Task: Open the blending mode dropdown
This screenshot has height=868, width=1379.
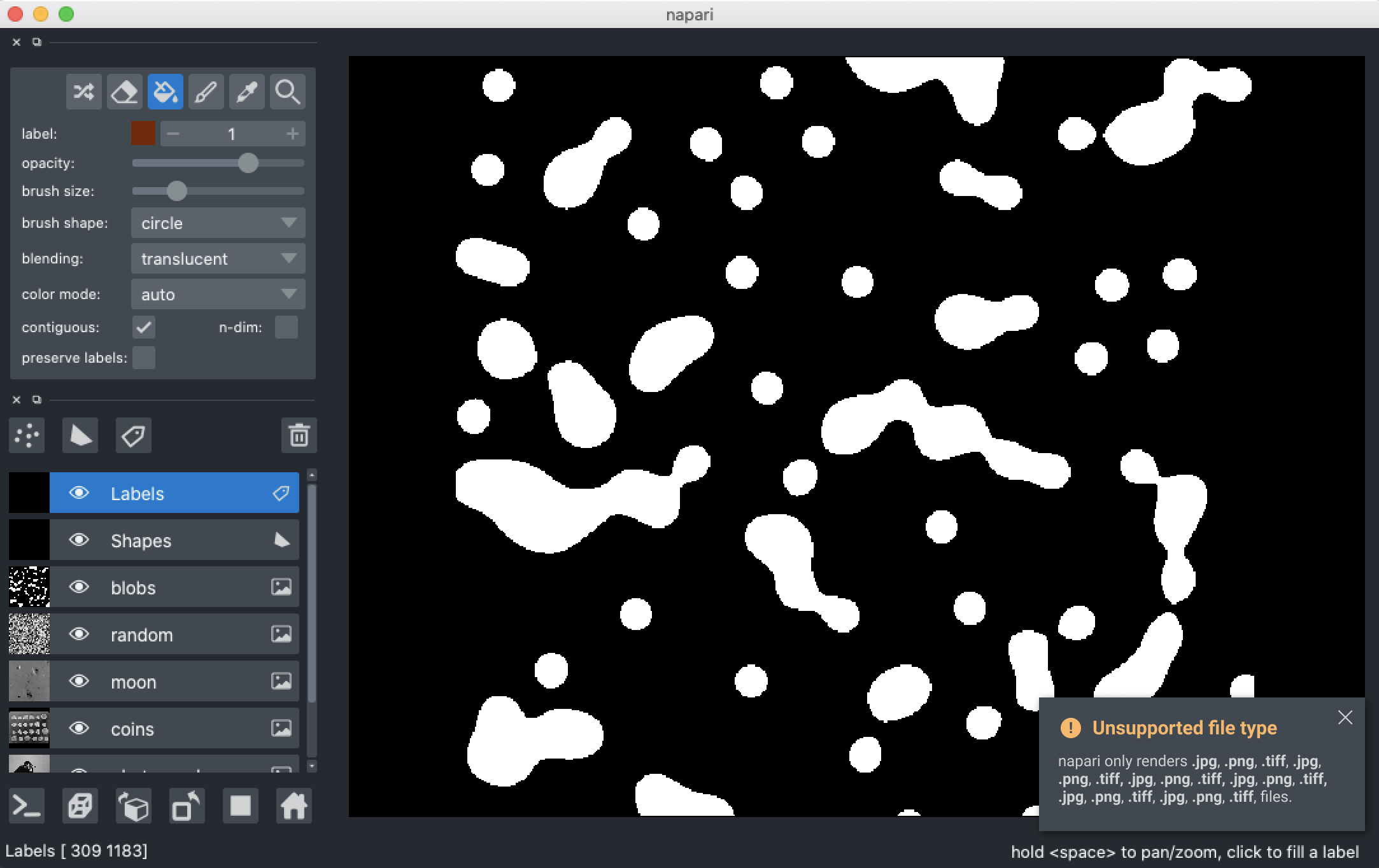Action: pyautogui.click(x=218, y=259)
